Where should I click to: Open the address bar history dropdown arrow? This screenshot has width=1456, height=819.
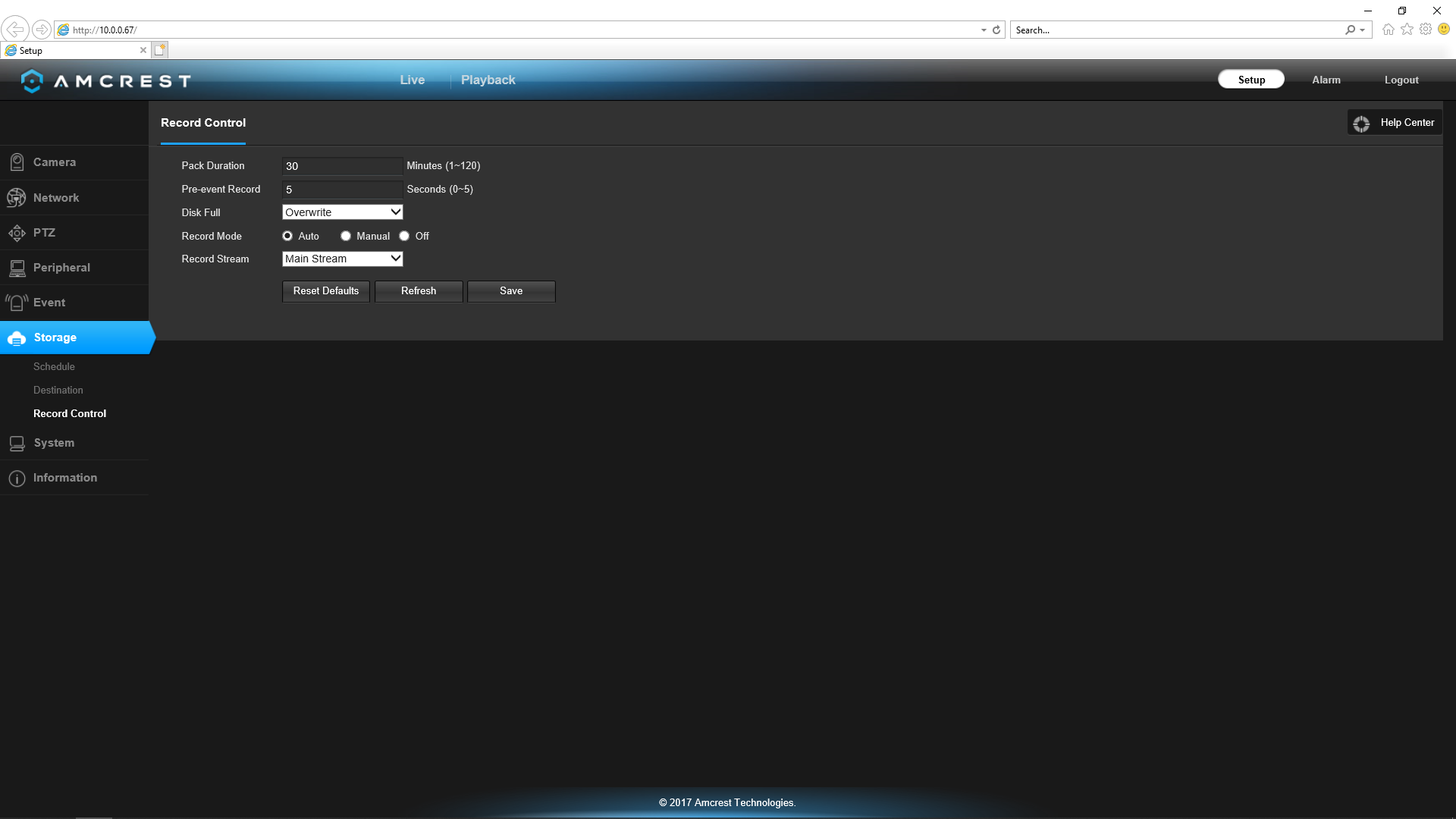click(984, 30)
